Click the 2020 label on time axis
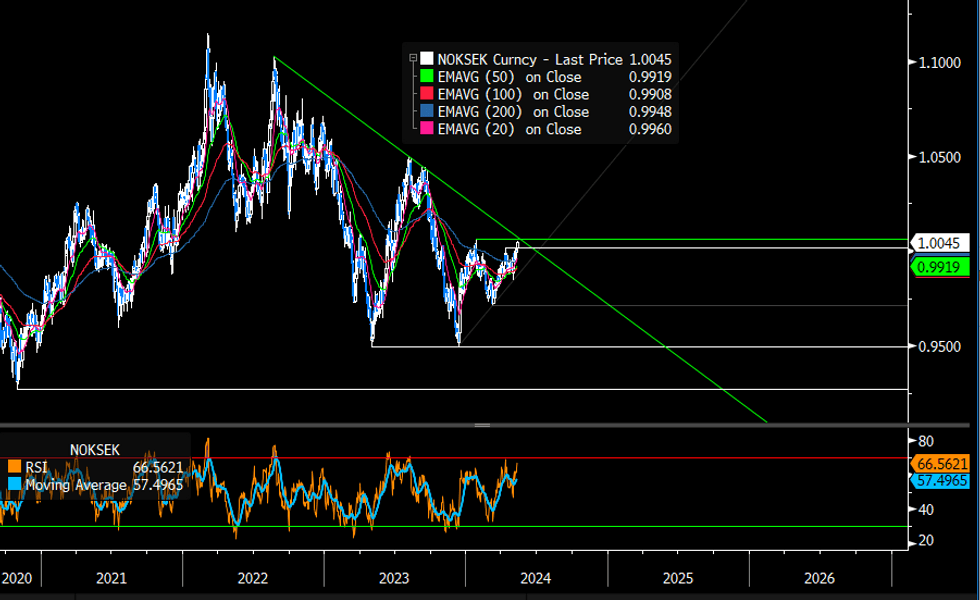Viewport: 980px width, 600px height. click(x=16, y=579)
